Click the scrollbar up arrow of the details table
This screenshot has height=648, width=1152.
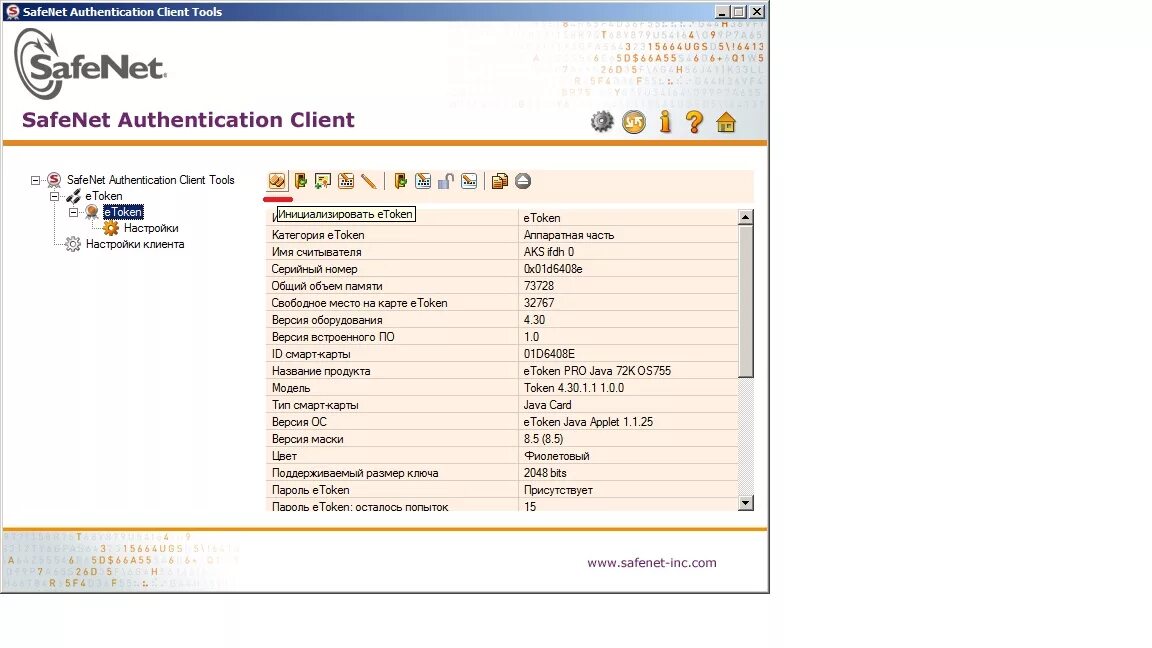(746, 217)
